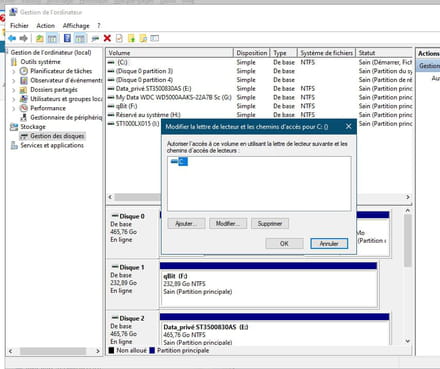Expand the Dossiers partagés node
The height and width of the screenshot is (369, 440).
click(x=14, y=90)
